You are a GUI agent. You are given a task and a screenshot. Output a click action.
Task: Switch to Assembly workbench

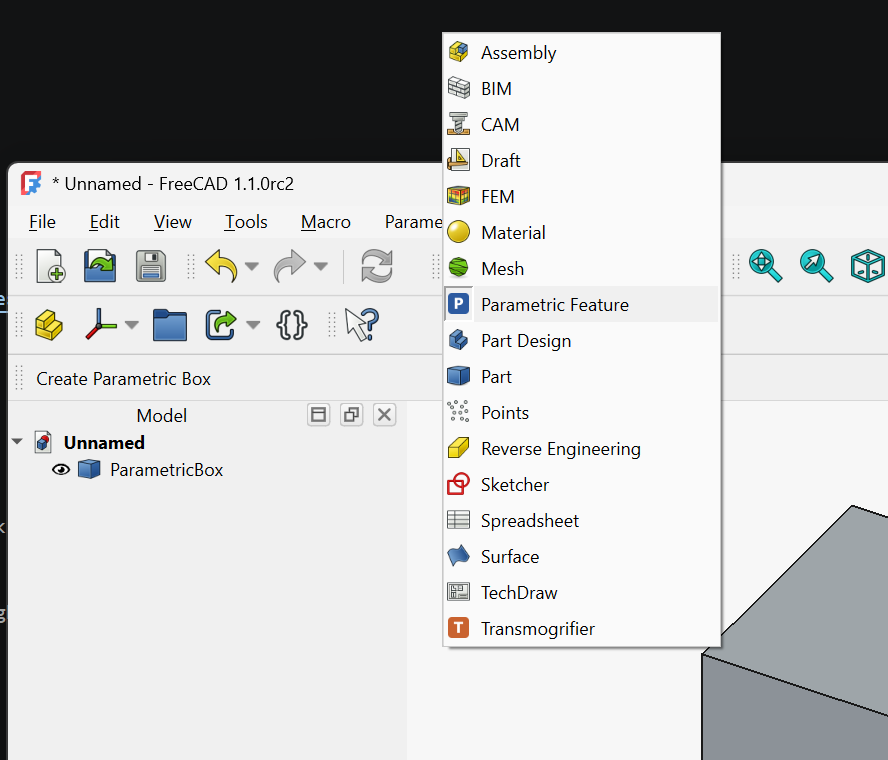pos(582,53)
